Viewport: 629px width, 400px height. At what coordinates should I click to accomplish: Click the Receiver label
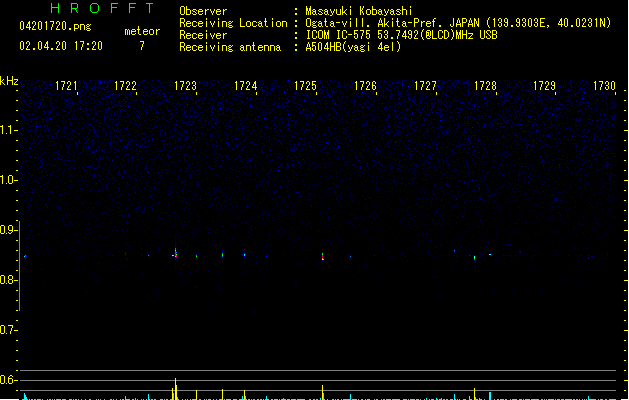coord(203,35)
